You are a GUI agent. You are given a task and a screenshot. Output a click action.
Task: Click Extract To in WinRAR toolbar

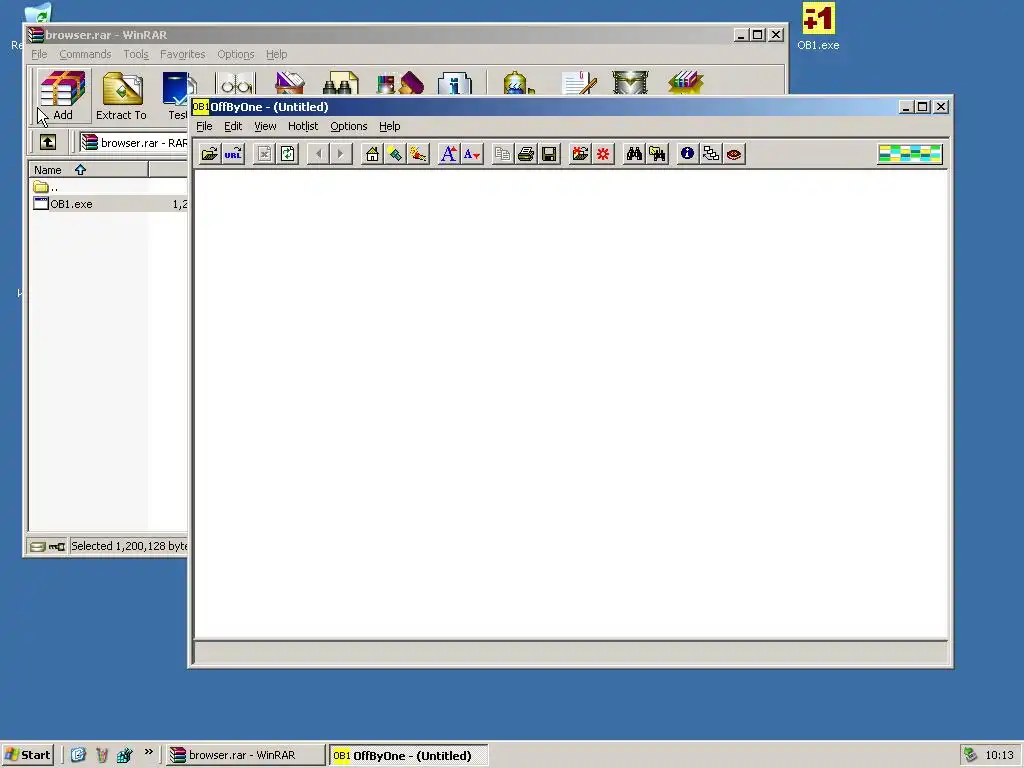121,96
